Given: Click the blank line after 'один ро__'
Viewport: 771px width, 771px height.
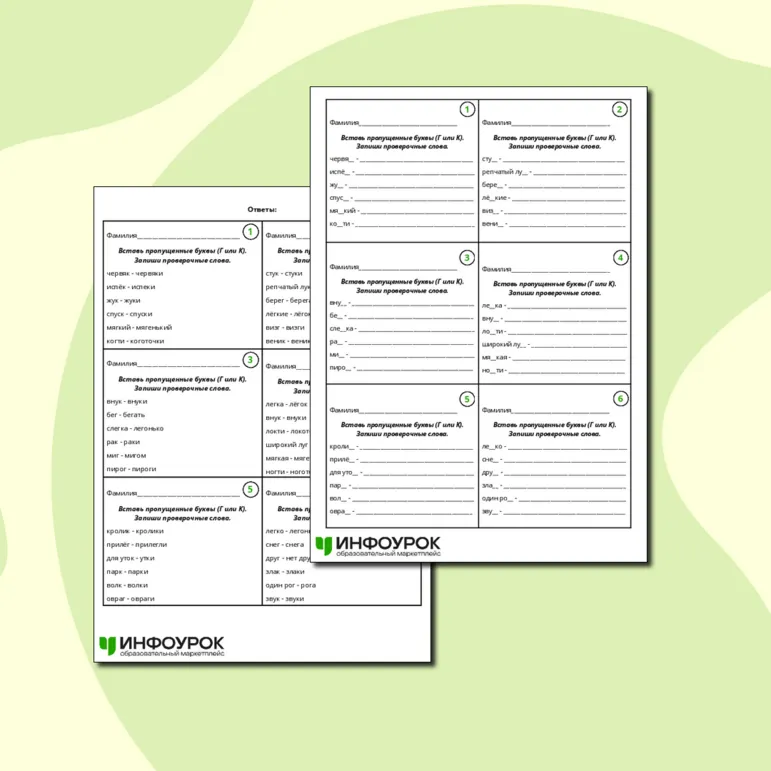Looking at the screenshot, I should [572, 501].
